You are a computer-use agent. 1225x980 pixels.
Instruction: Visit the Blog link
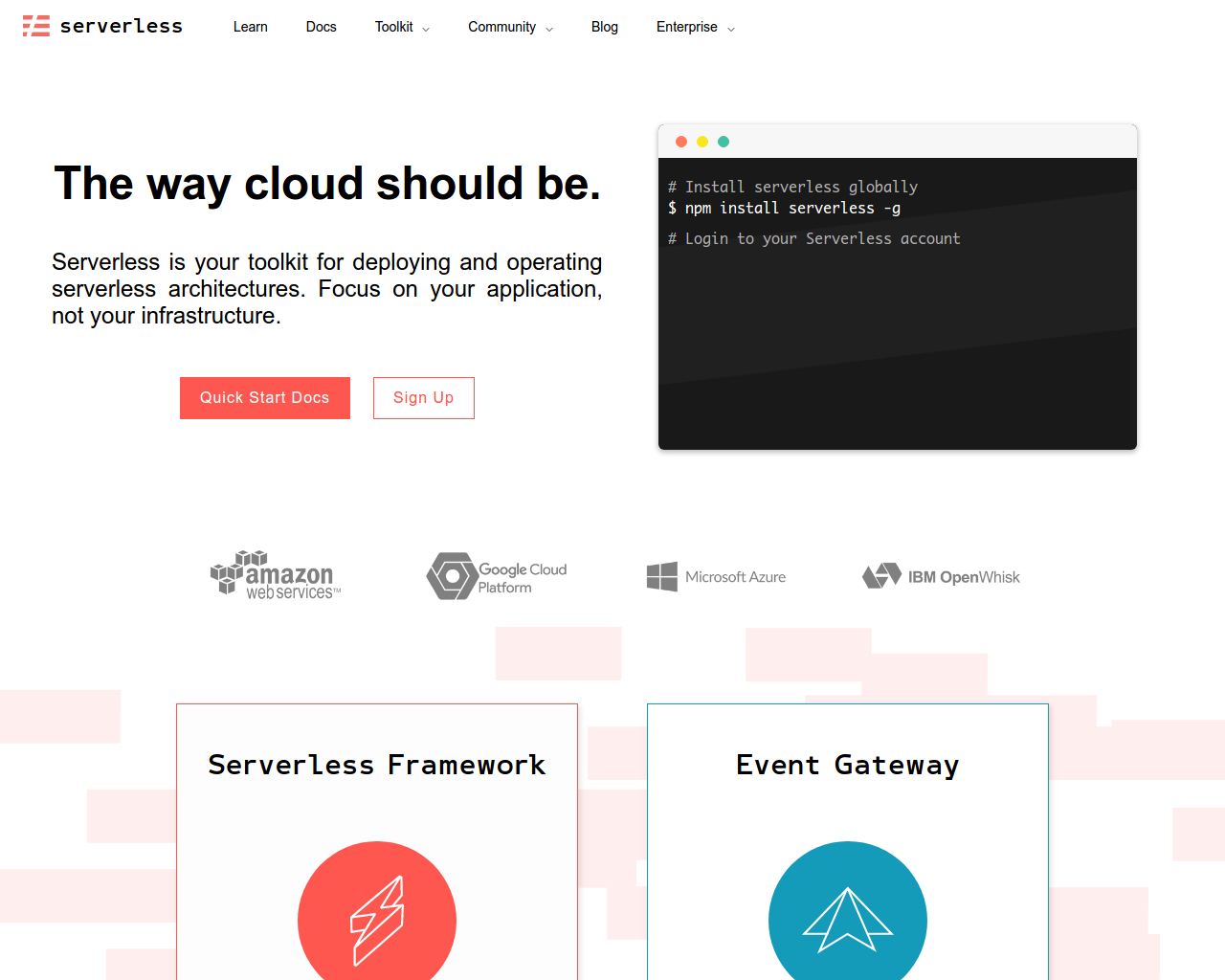click(605, 27)
